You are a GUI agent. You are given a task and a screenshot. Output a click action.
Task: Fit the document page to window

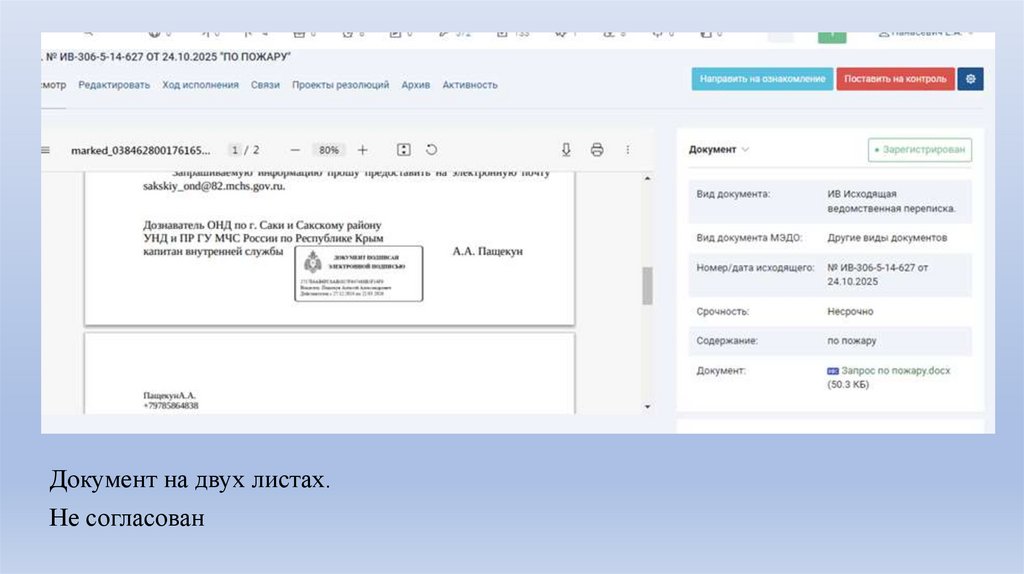[404, 150]
